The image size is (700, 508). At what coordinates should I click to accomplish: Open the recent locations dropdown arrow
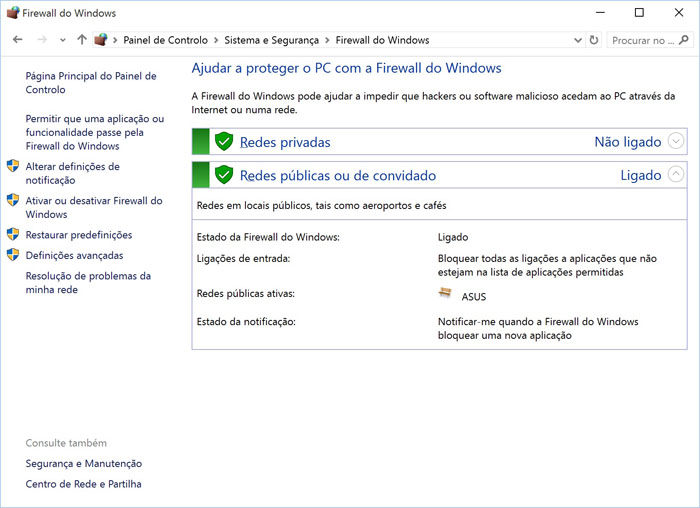(x=63, y=40)
